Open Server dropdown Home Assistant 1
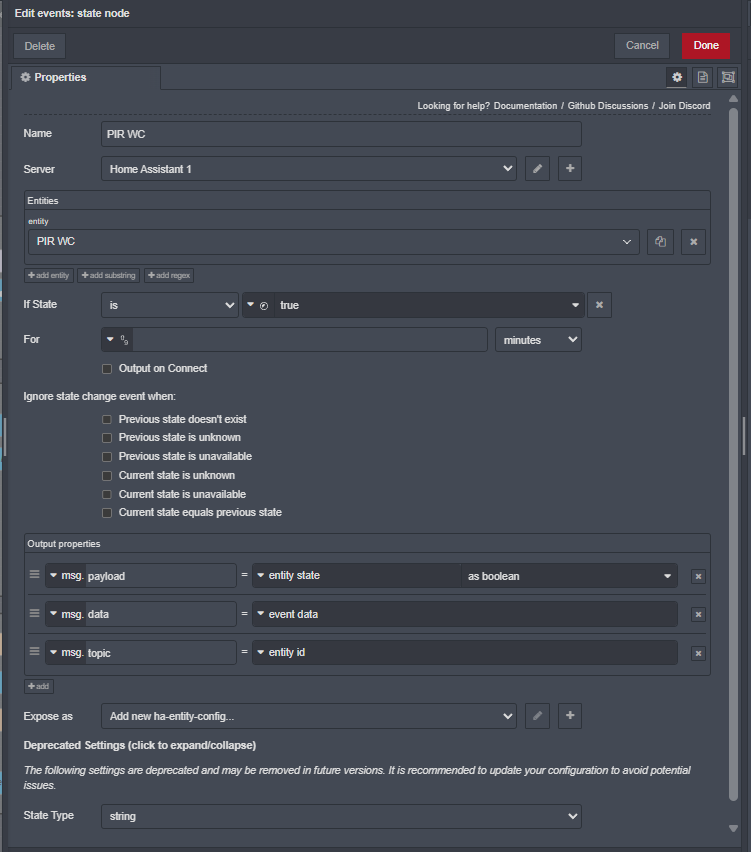This screenshot has height=852, width=751. click(x=309, y=168)
